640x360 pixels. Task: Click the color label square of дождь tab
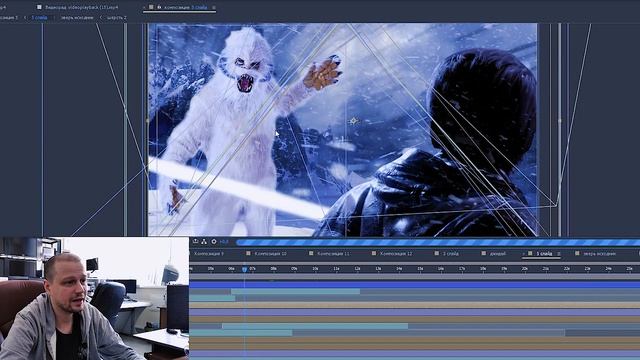click(484, 253)
